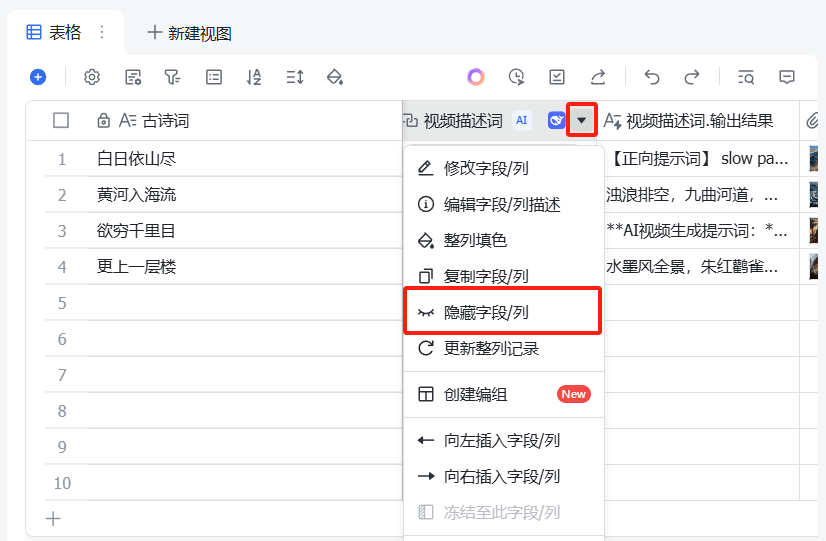Select cell 黄河入海流
The width and height of the screenshot is (826, 541).
[245, 194]
